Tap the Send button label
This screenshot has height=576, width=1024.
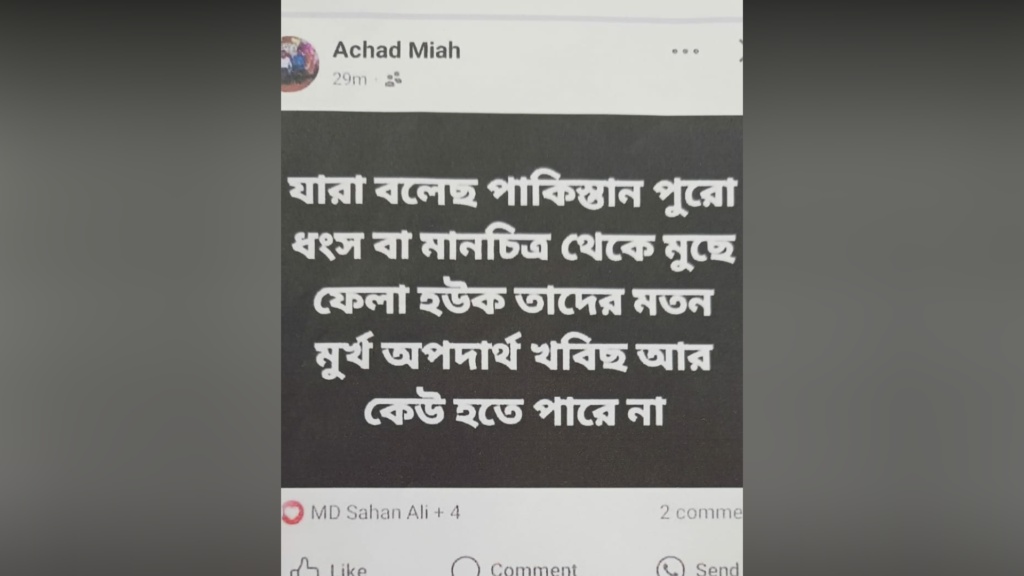pos(717,569)
